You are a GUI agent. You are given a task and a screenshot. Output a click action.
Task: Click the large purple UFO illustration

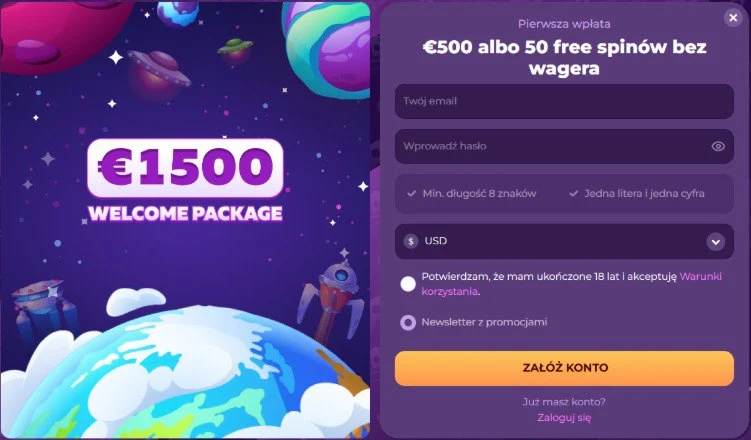point(157,73)
